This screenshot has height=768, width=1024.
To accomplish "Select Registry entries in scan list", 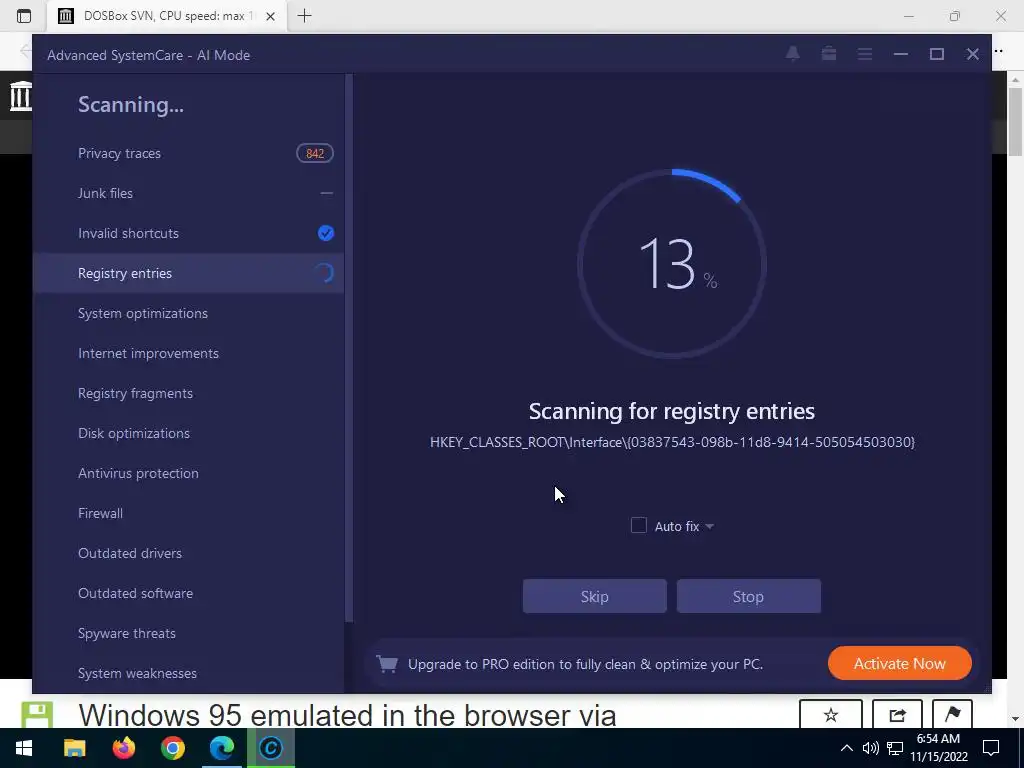I will pyautogui.click(x=188, y=273).
